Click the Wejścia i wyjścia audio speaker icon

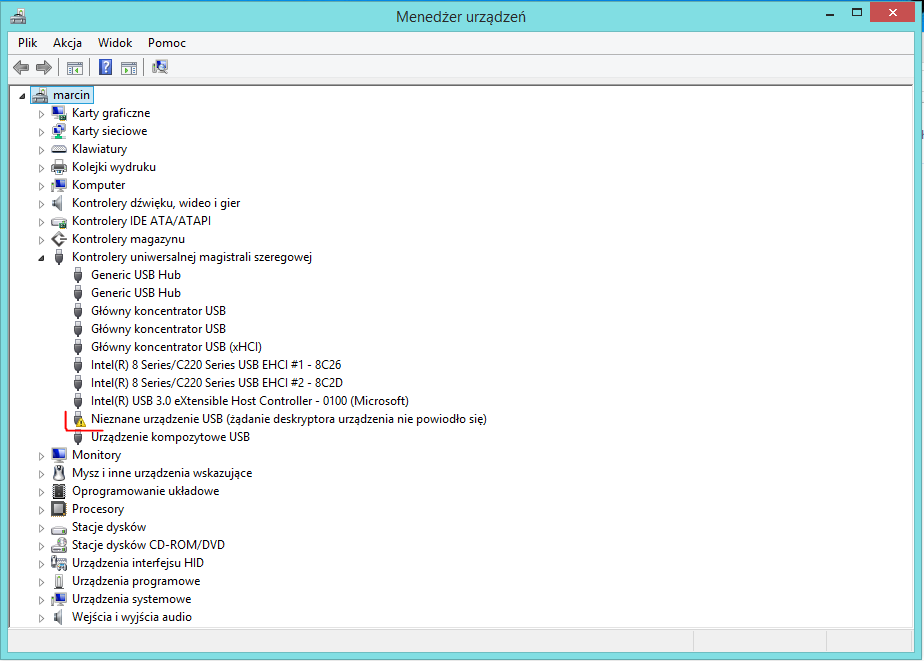(58, 617)
